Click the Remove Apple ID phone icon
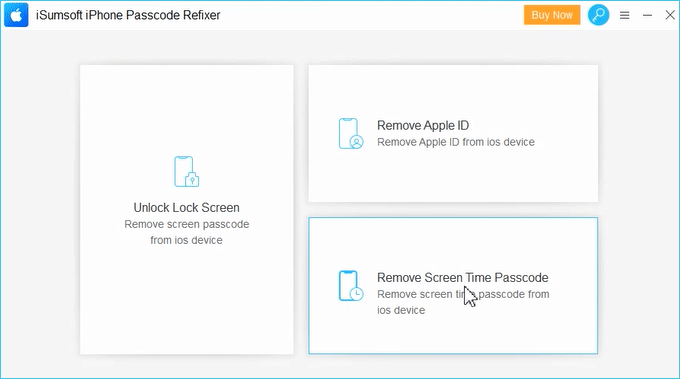The width and height of the screenshot is (680, 379). point(351,134)
